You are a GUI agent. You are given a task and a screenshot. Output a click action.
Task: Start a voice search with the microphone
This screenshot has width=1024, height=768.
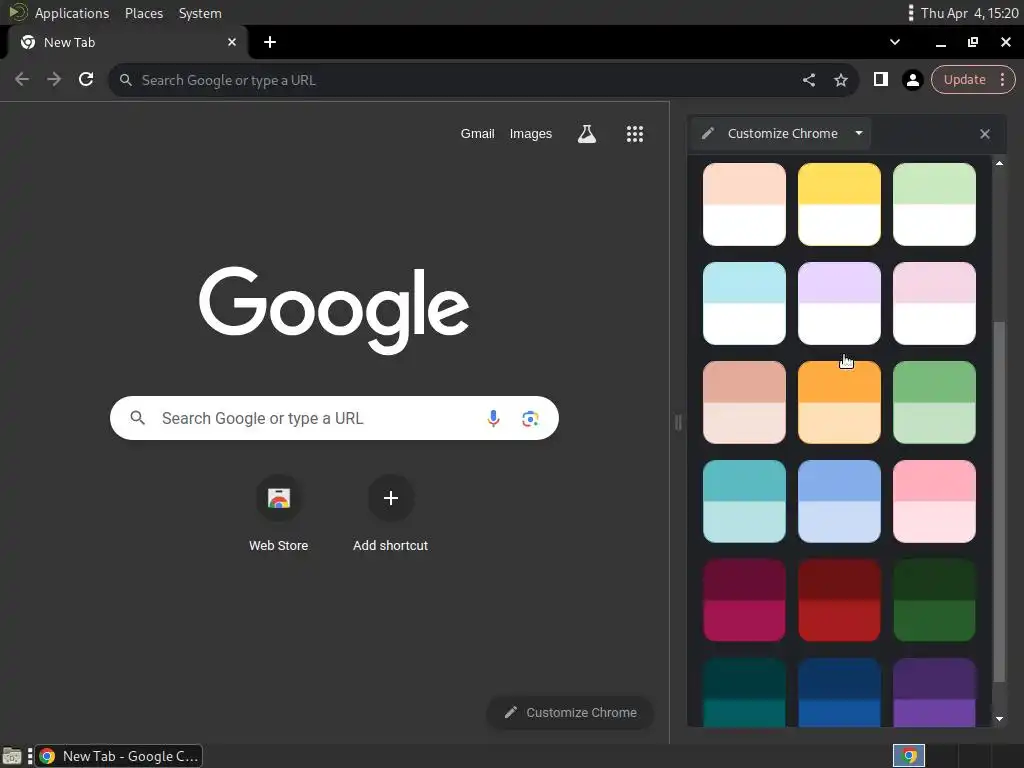(x=493, y=418)
